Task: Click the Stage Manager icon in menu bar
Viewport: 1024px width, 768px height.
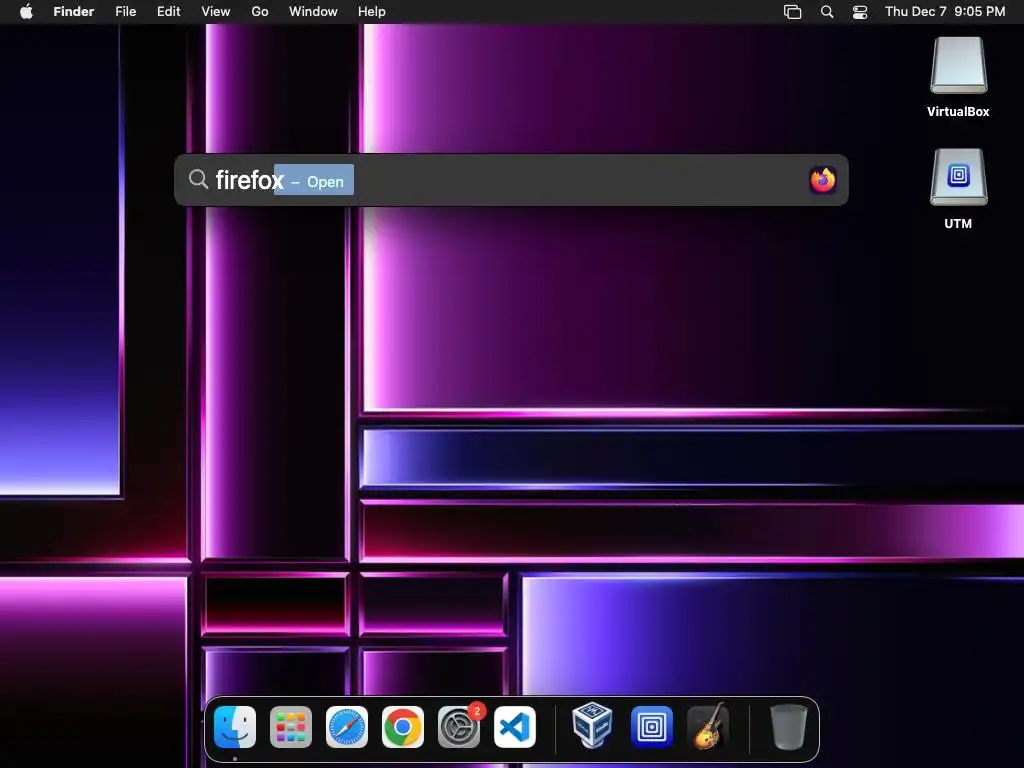Action: pyautogui.click(x=792, y=12)
